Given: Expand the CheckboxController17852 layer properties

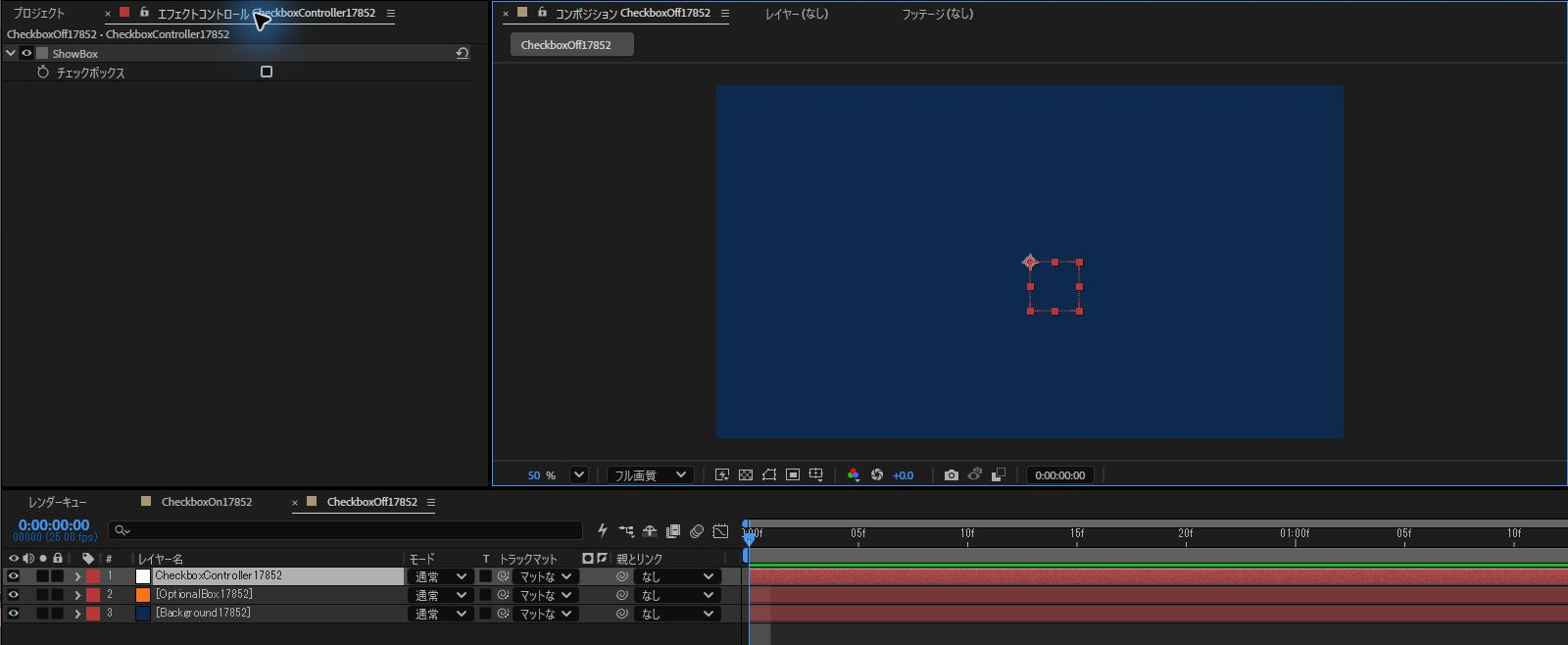Looking at the screenshot, I should coord(77,576).
